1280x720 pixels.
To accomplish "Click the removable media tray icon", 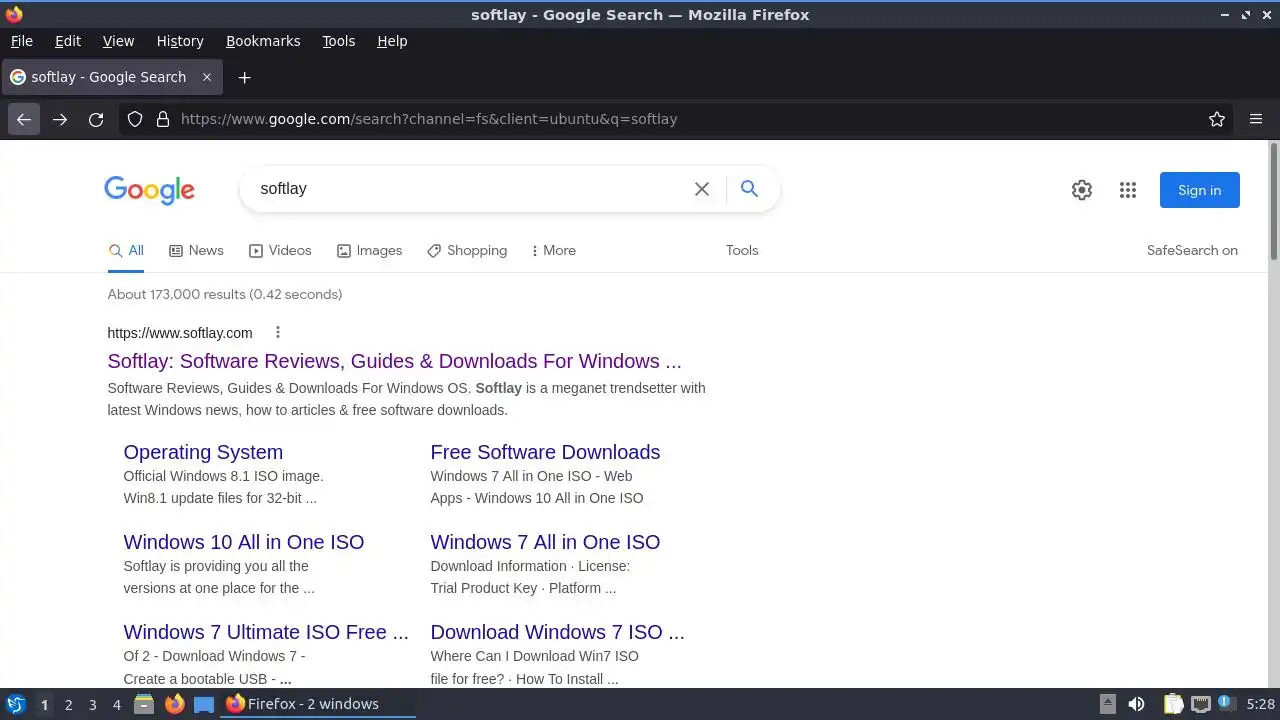I will coord(1107,704).
